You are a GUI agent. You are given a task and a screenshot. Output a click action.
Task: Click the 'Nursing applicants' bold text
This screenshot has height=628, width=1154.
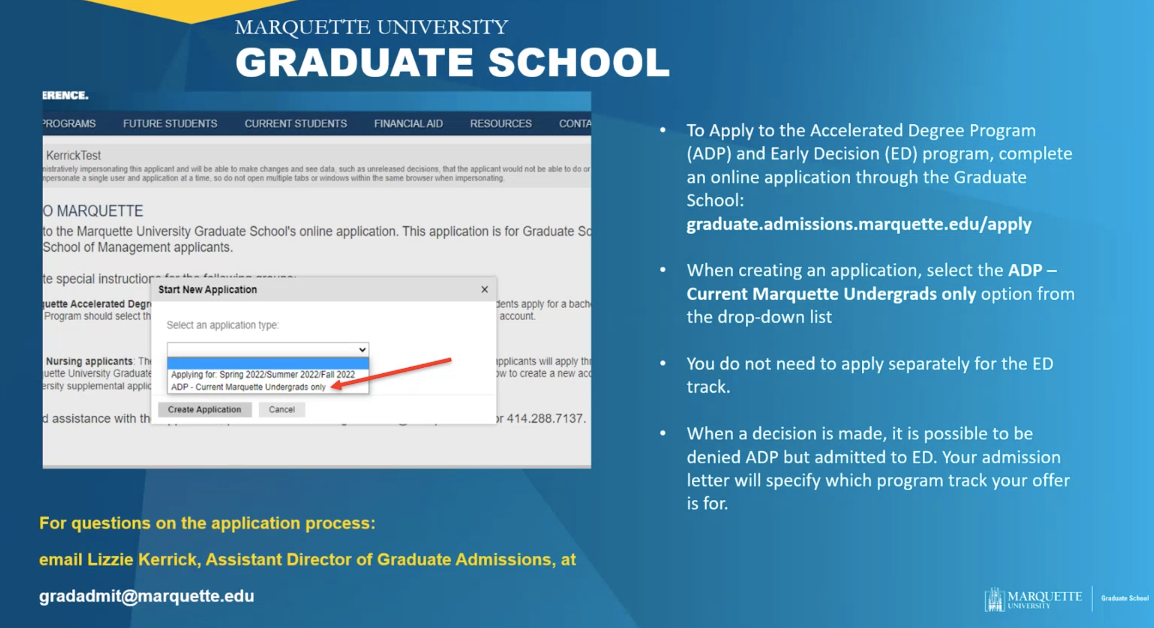pos(89,361)
